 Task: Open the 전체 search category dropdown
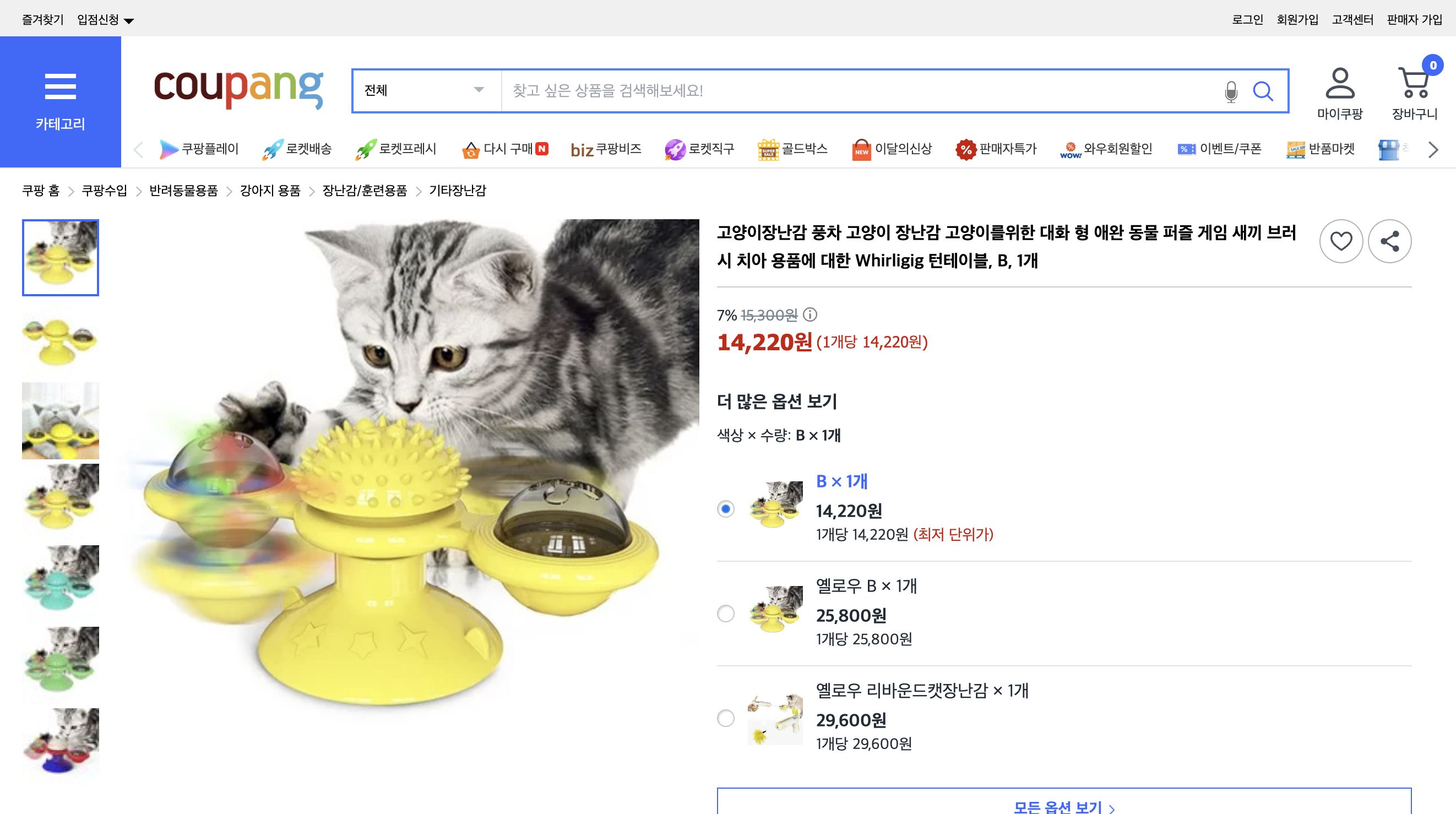[424, 90]
